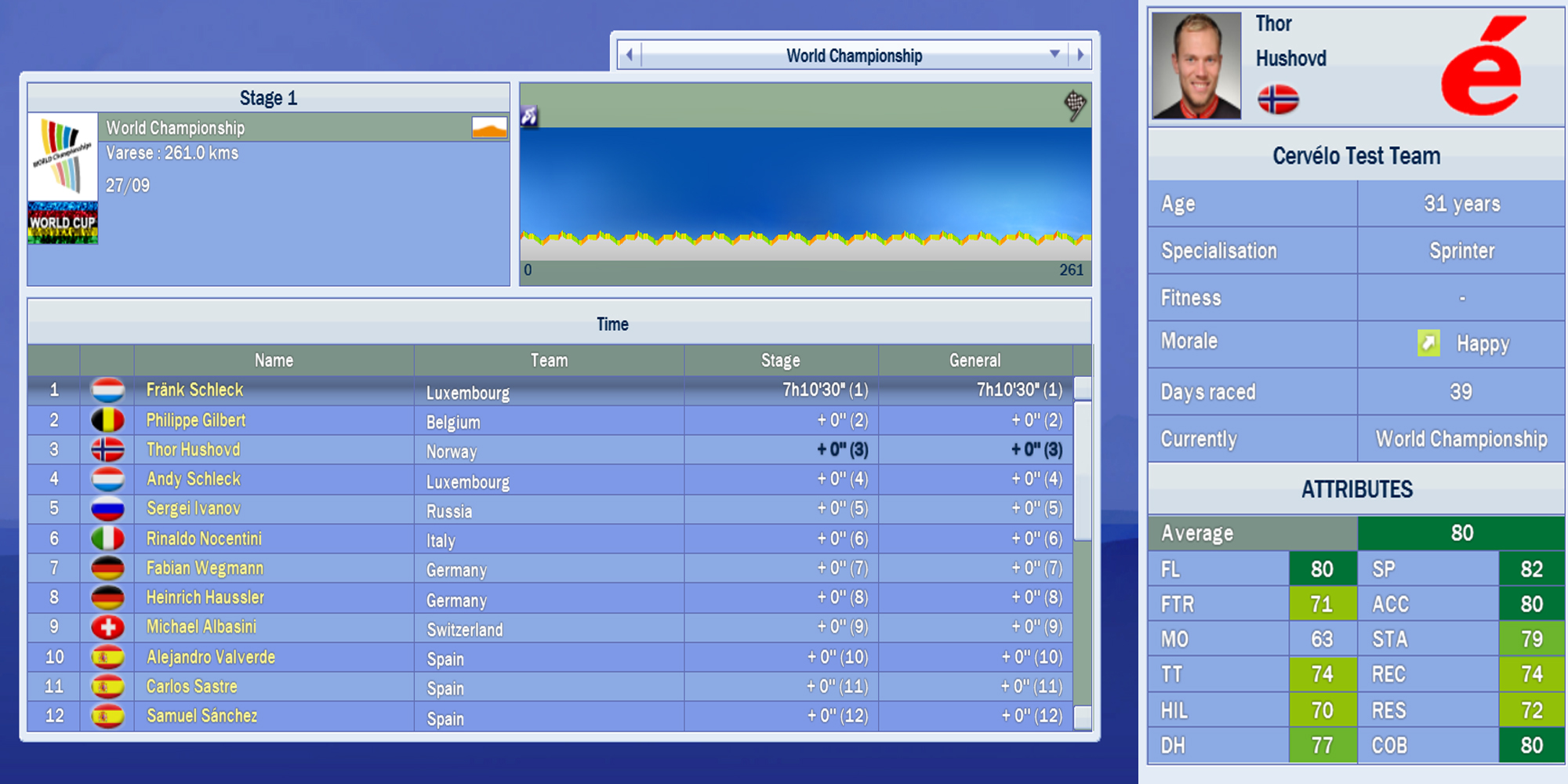Screen dimensions: 1568x784
Task: Click the start-line rider icon on stage profile
Action: click(x=529, y=116)
